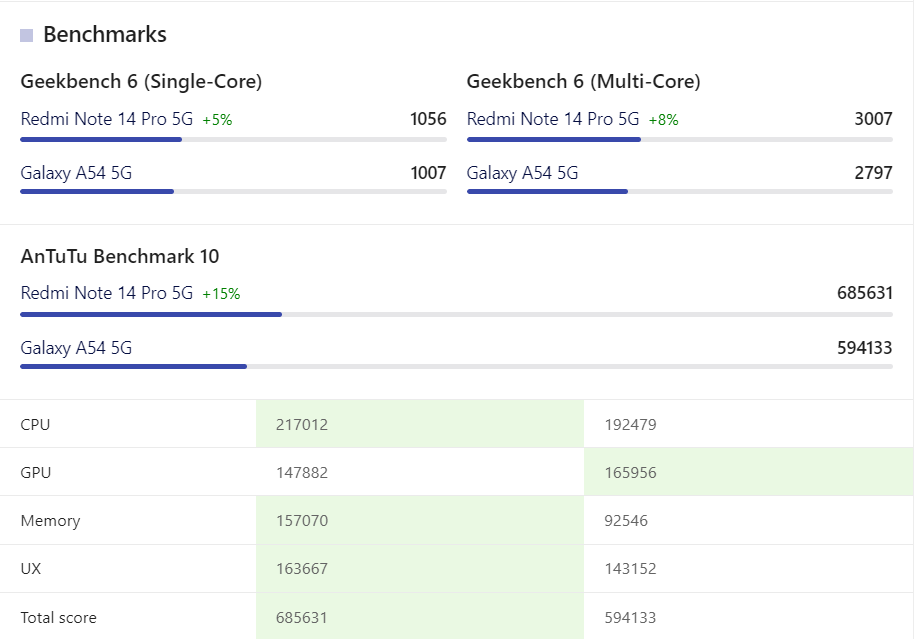
Task: Open Redmi Note 14 Pro 5G link under AnTuTu Benchmark
Action: point(107,293)
